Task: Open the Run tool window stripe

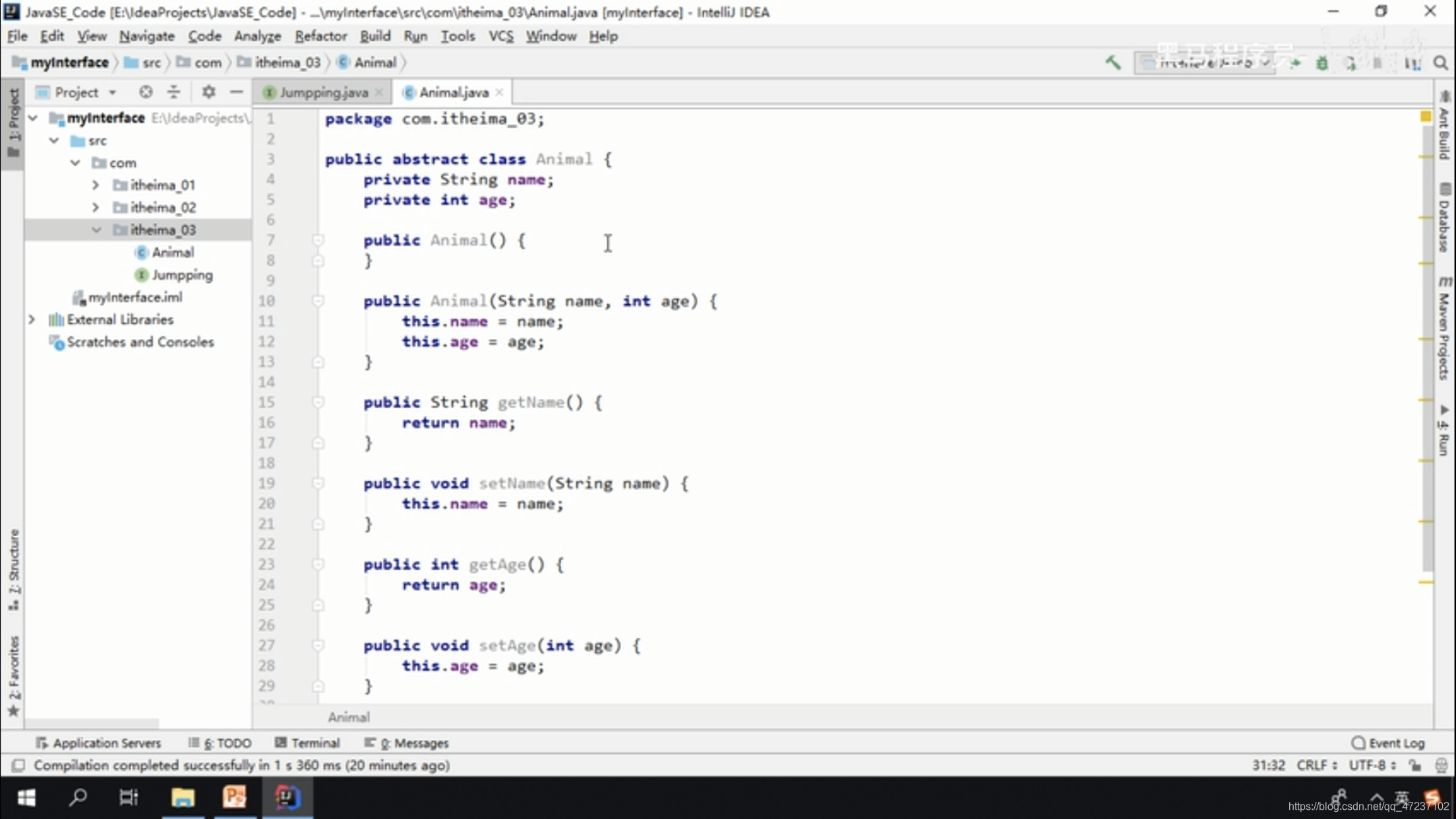Action: coord(1444,431)
